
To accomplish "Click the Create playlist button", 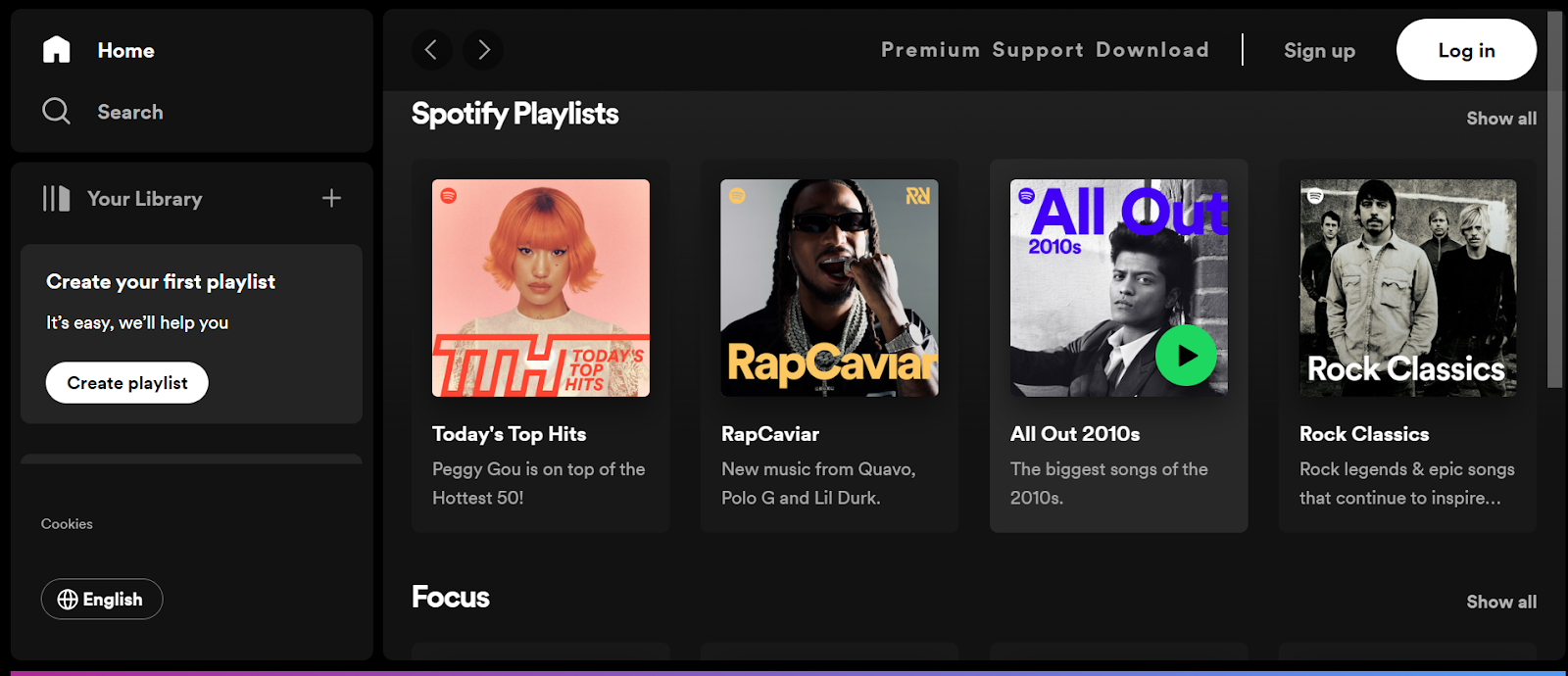I will tap(127, 383).
